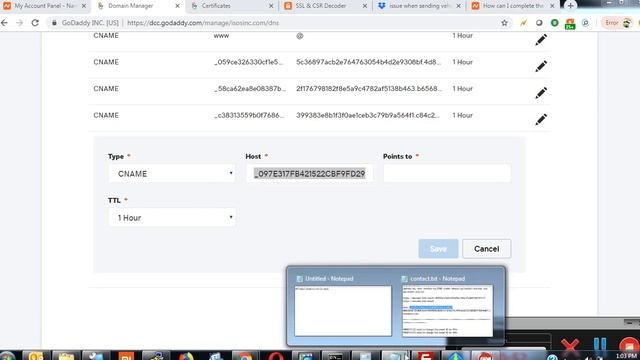Open Outlook from the taskbar
The width and height of the screenshot is (640, 360).
pos(36,356)
